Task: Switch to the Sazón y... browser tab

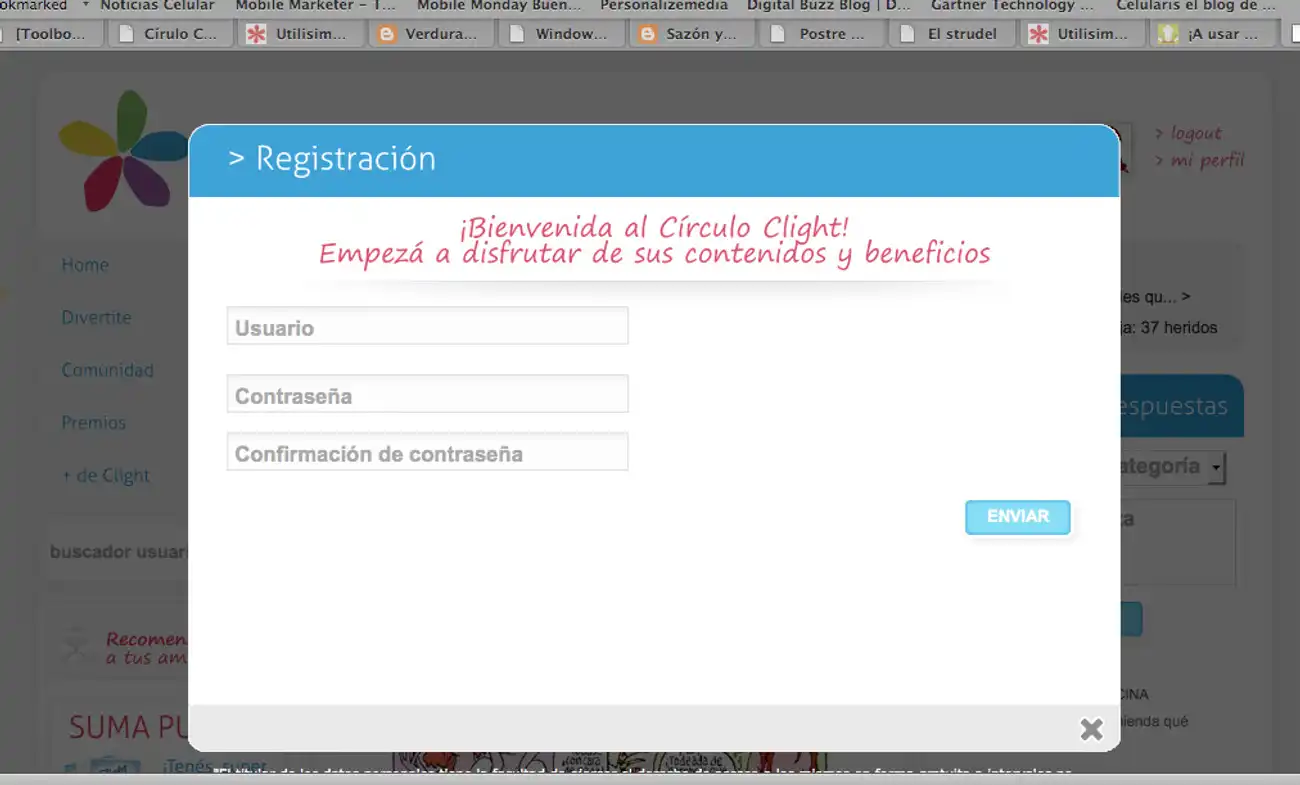Action: pyautogui.click(x=691, y=34)
